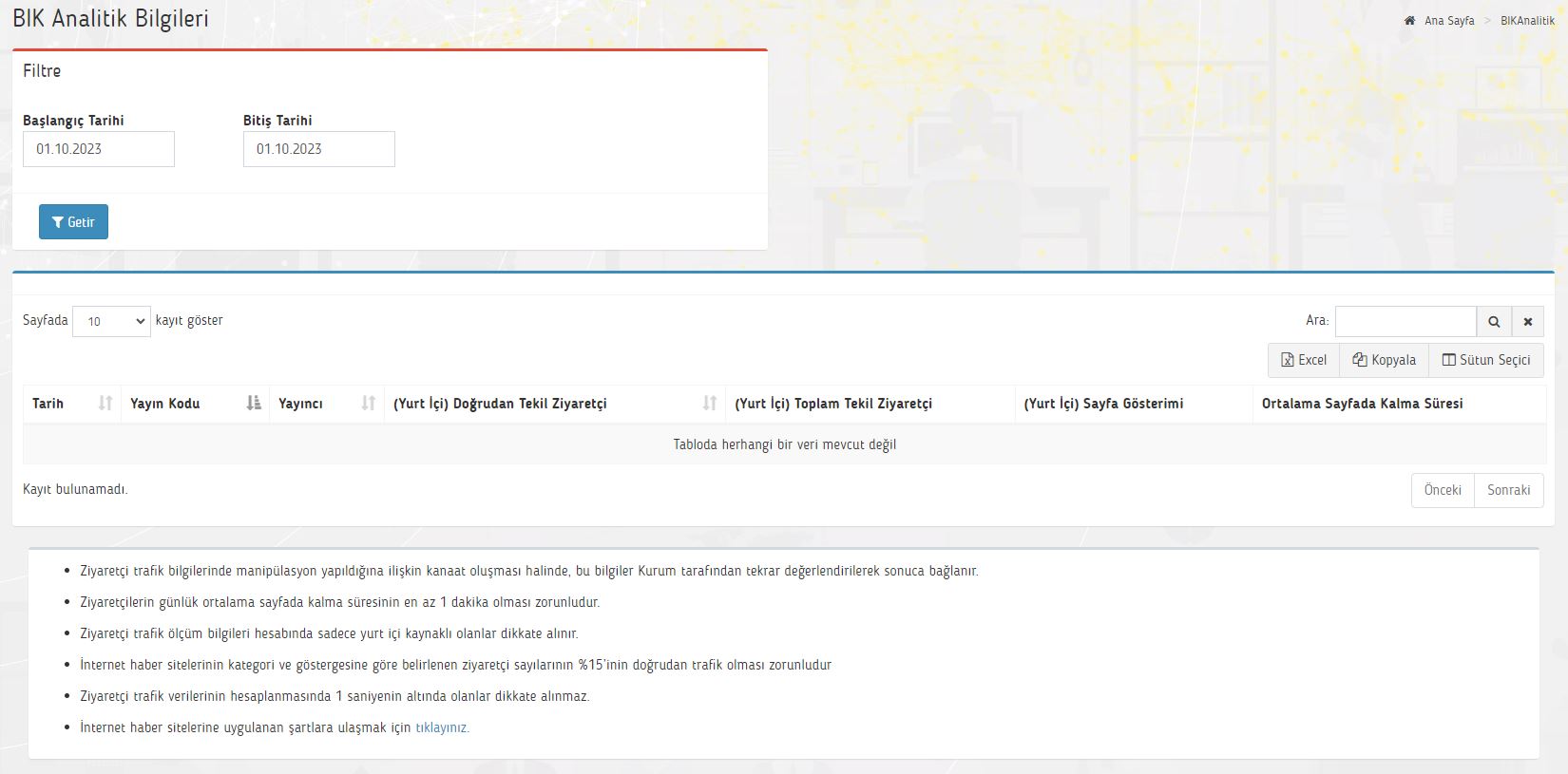
Task: Copy table data with Kopyala button
Action: click(x=1384, y=360)
